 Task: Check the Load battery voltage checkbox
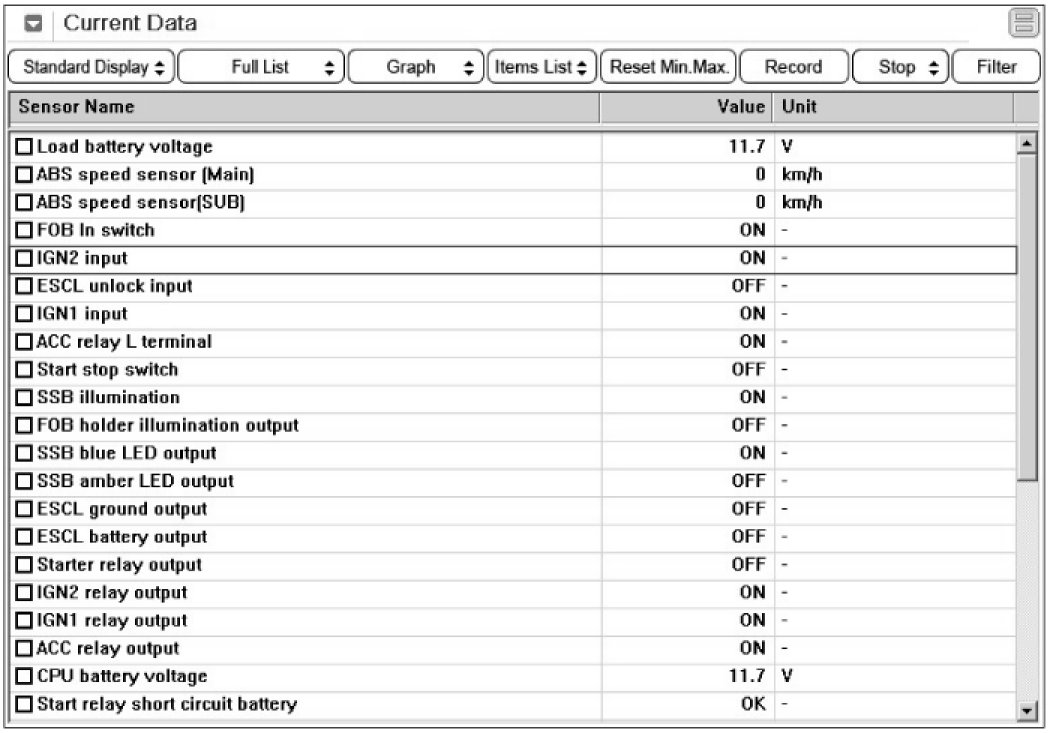(24, 147)
